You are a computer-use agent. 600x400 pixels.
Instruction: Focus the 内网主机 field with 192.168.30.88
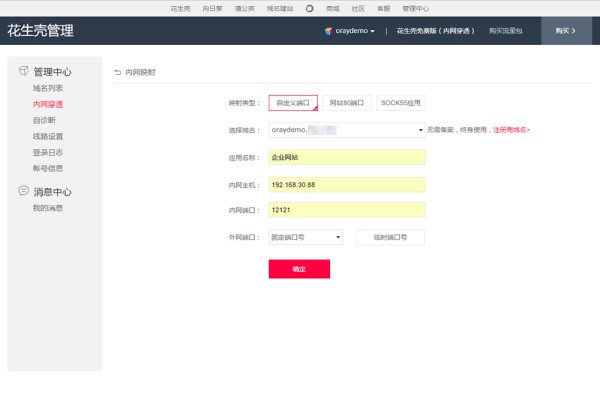(347, 185)
